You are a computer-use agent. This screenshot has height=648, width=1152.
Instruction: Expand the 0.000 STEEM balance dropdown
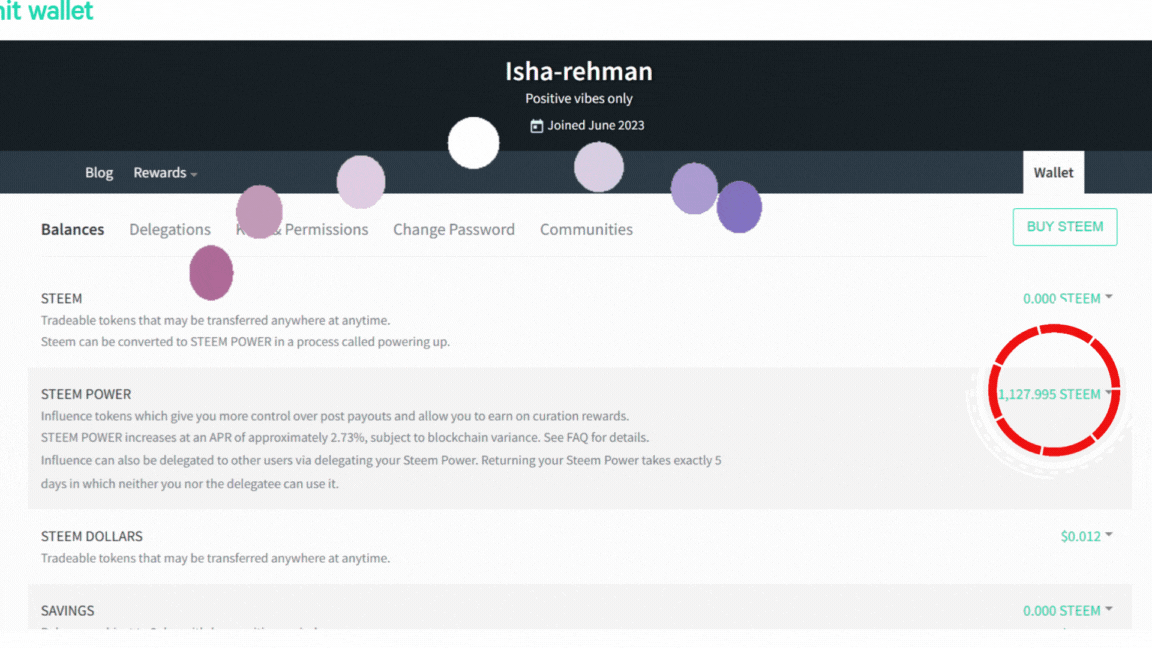pyautogui.click(x=1068, y=298)
